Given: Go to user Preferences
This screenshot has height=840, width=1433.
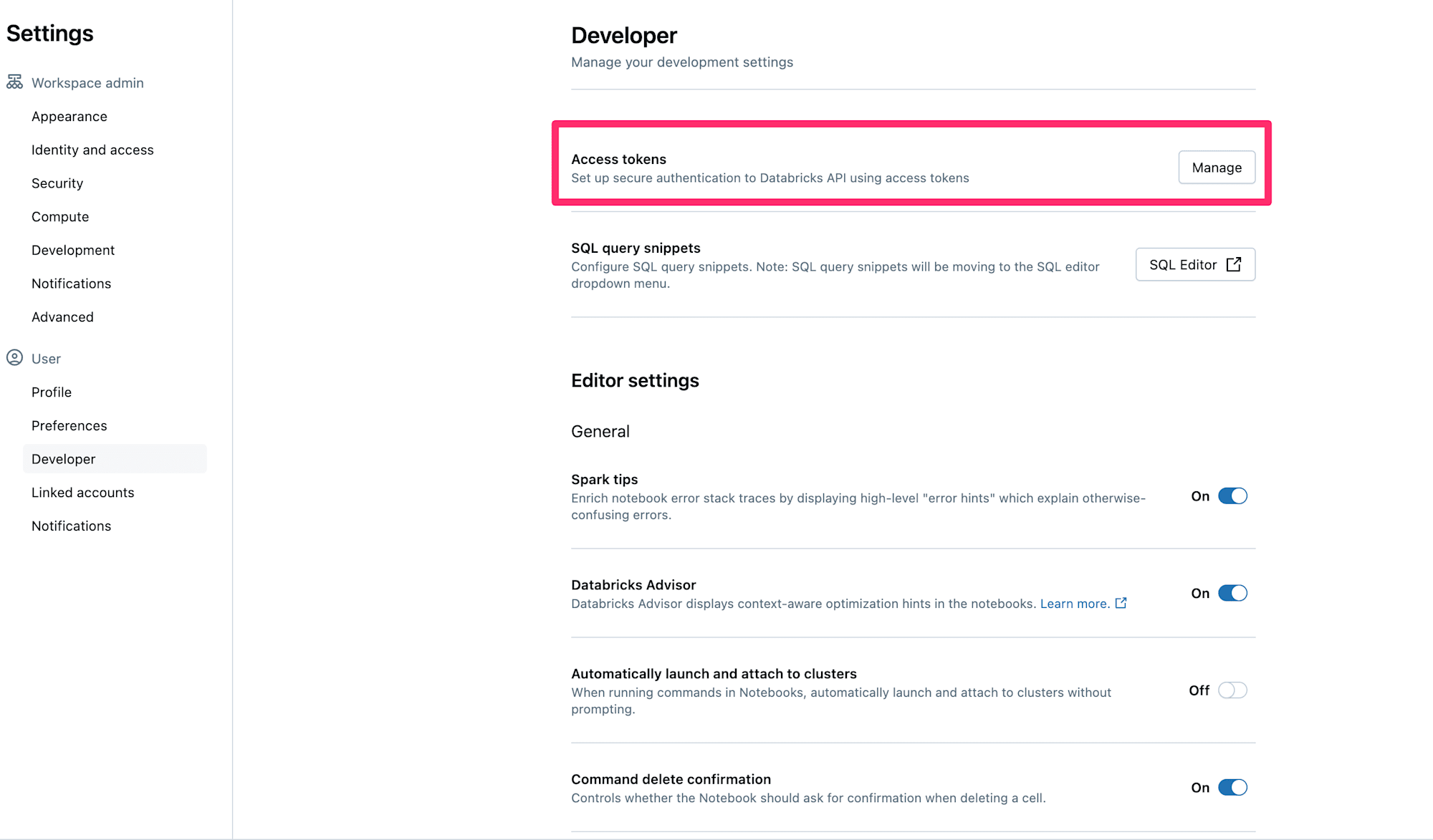Looking at the screenshot, I should click(x=70, y=425).
